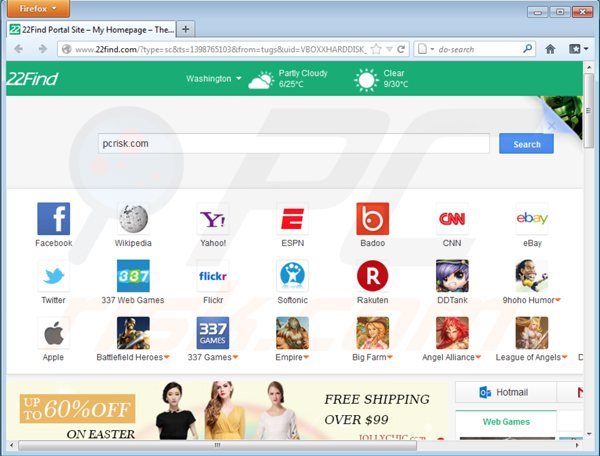
Task: Expand the League of Angels dropdown arrow
Action: click(x=564, y=357)
